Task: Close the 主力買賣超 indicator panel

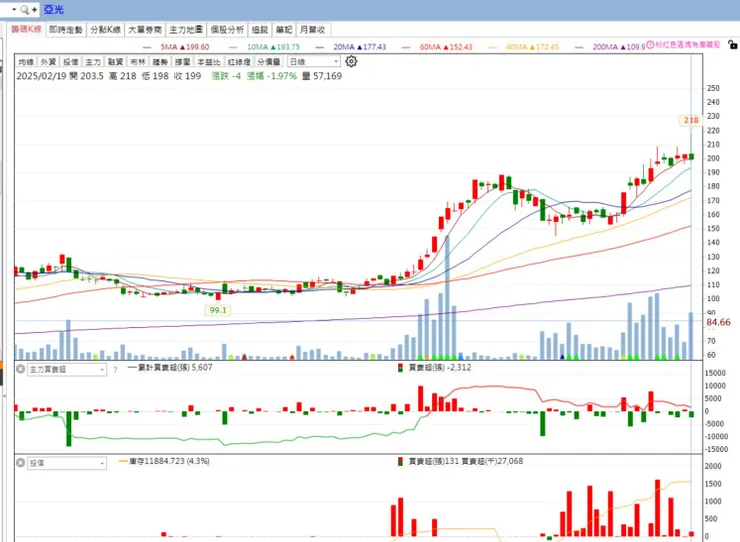Action: coord(20,369)
